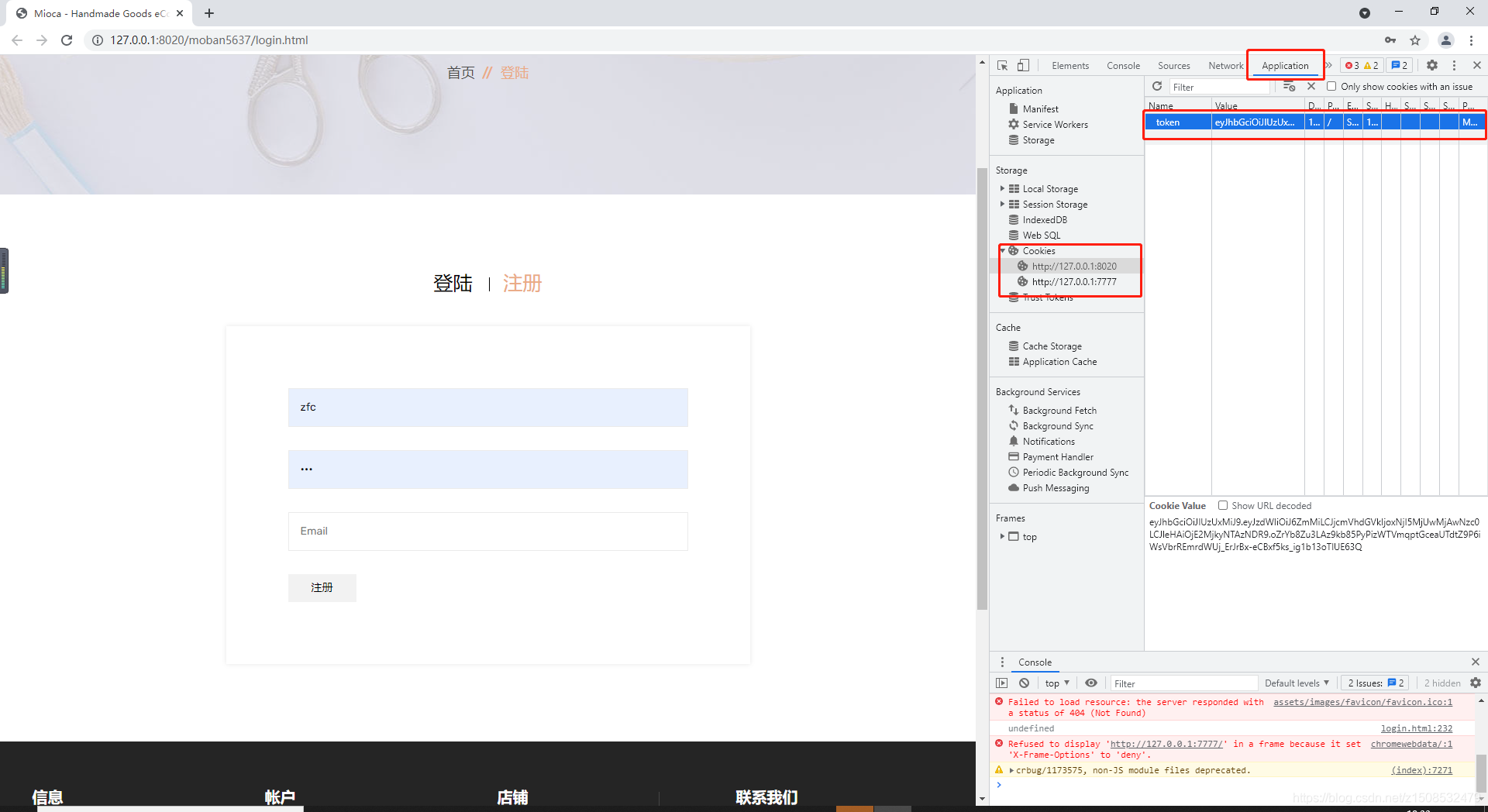The height and width of the screenshot is (812, 1488).
Task: Expand Local Storage tree node
Action: point(1002,189)
